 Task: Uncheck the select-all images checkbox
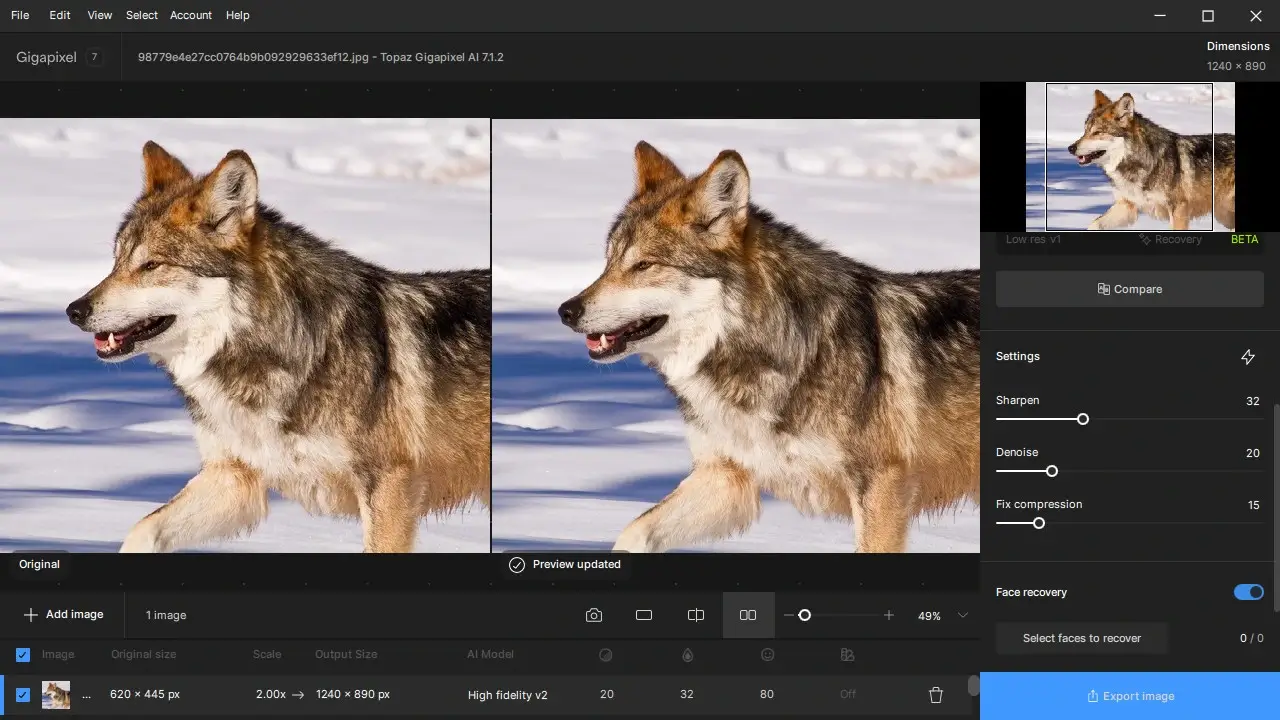tap(23, 655)
